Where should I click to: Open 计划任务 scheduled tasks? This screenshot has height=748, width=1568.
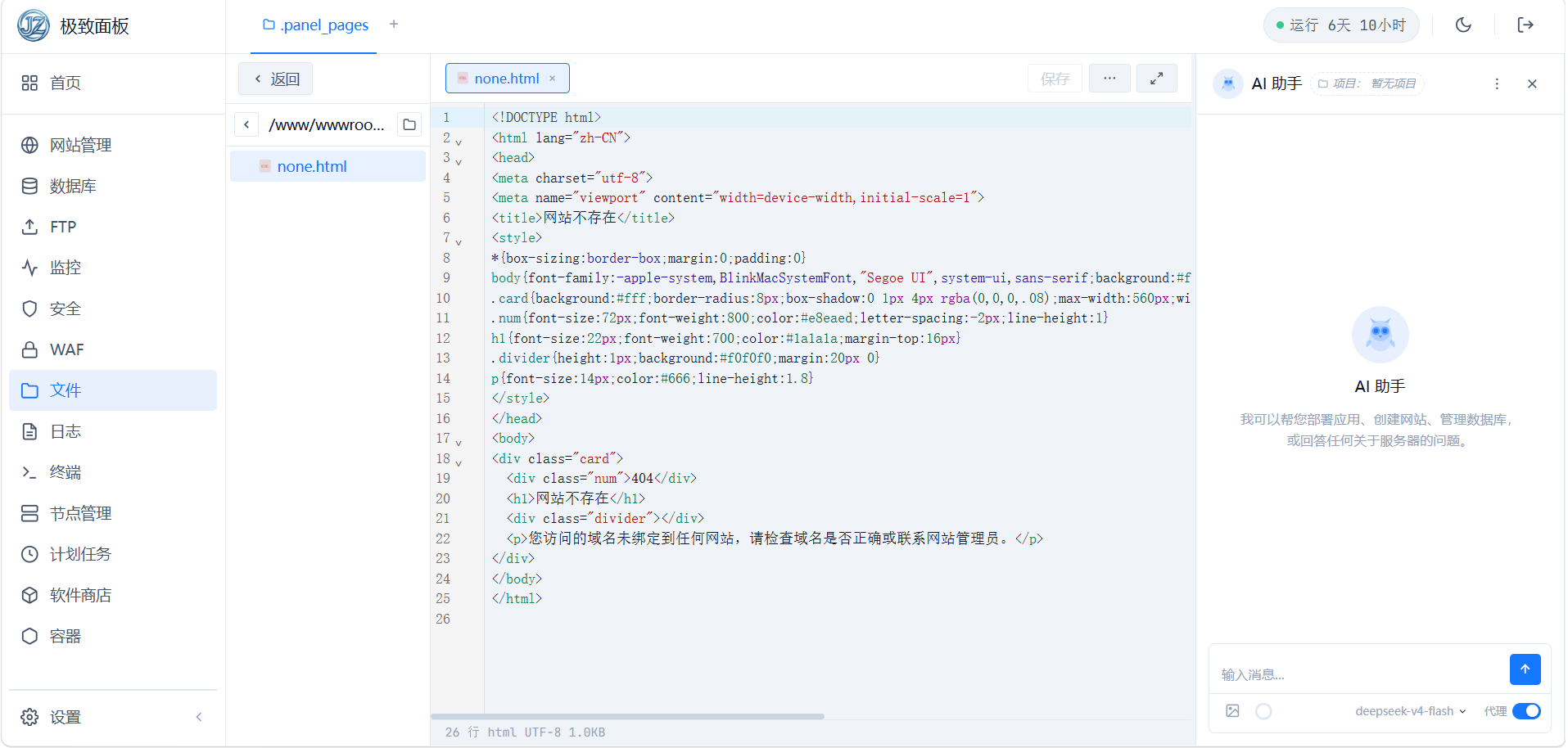(x=113, y=554)
